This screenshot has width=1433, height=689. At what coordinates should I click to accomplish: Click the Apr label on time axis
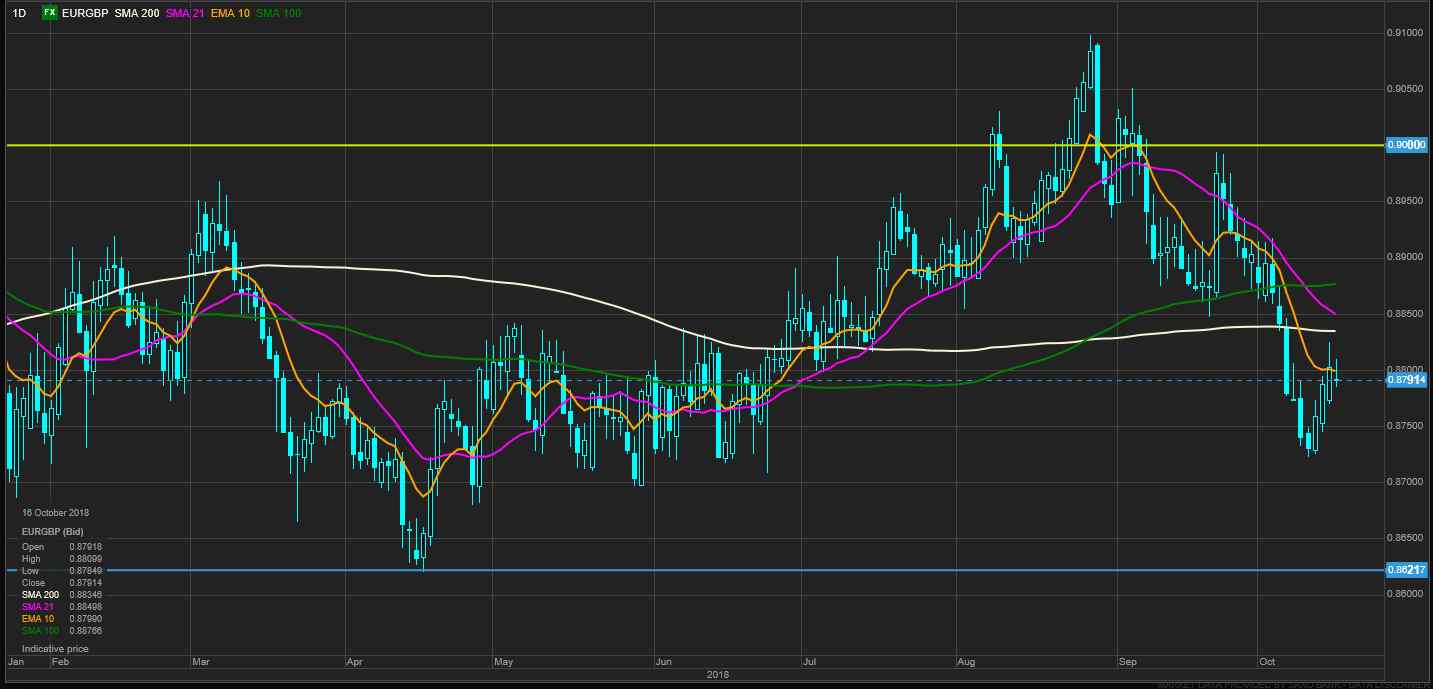pos(353,662)
